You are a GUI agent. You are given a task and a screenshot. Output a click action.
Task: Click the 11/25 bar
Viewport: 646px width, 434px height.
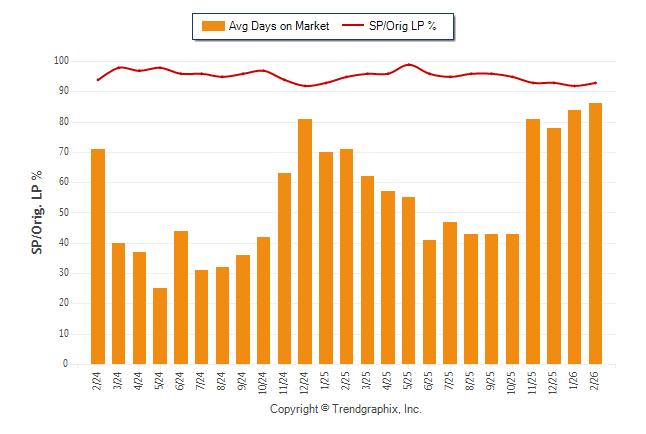(x=533, y=241)
